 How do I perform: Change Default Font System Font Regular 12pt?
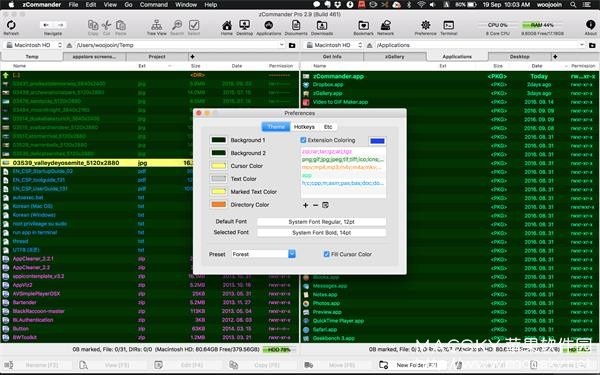[x=321, y=222]
